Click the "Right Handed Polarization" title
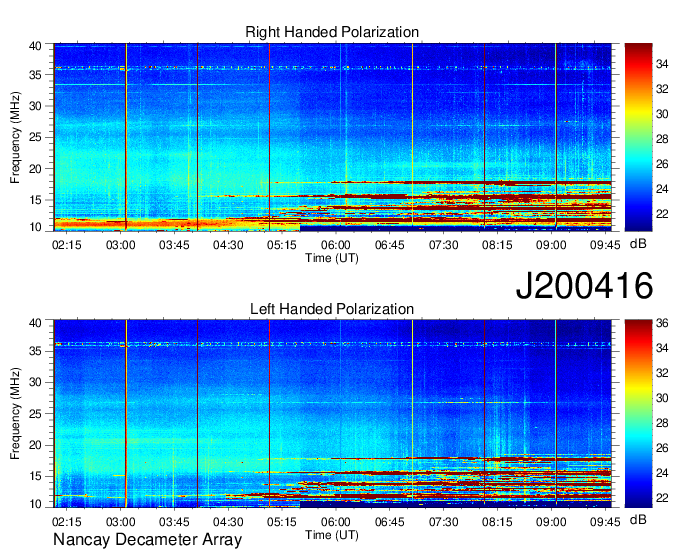The width and height of the screenshot is (680, 552). coord(332,32)
